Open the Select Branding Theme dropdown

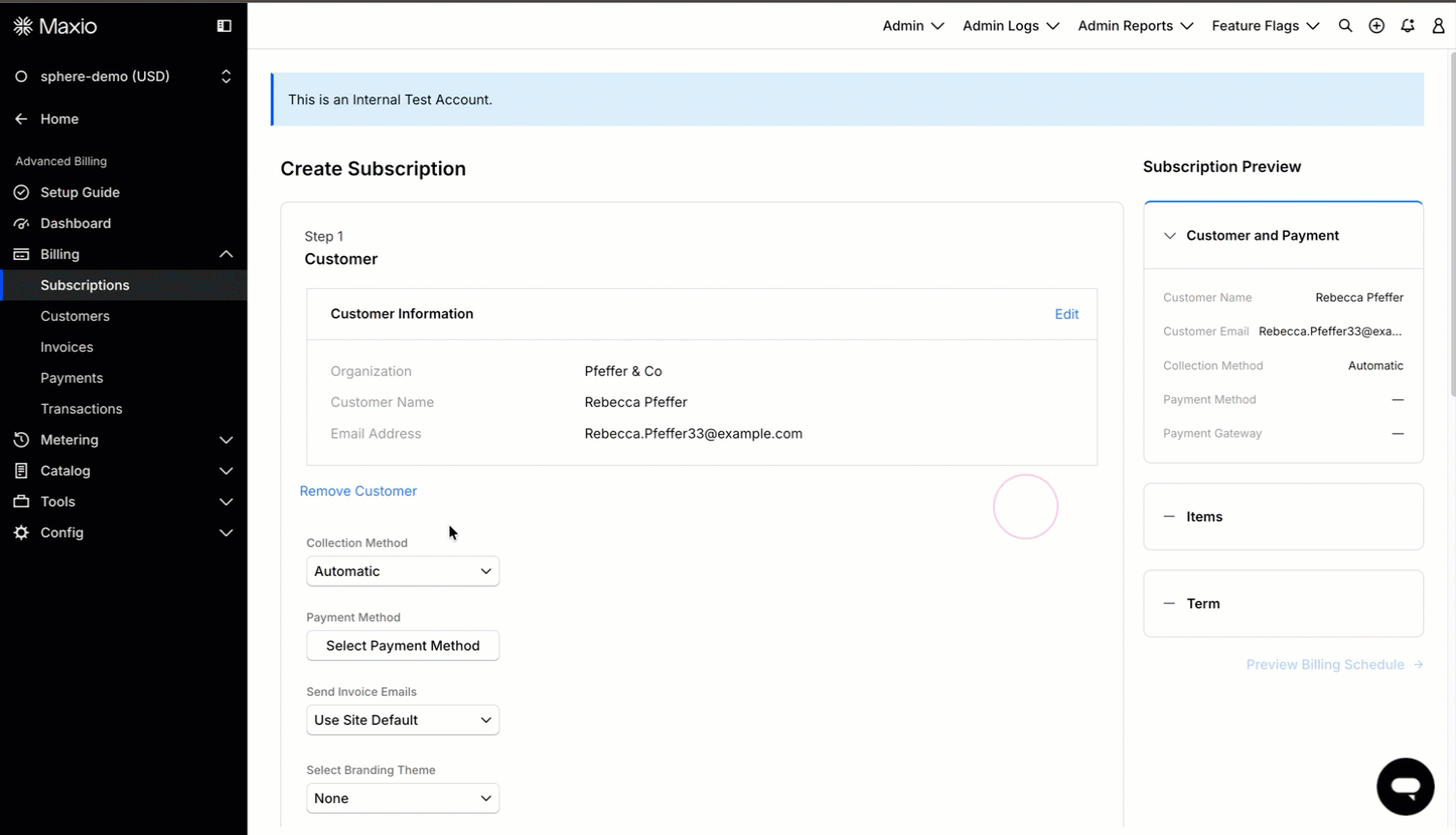coord(403,798)
